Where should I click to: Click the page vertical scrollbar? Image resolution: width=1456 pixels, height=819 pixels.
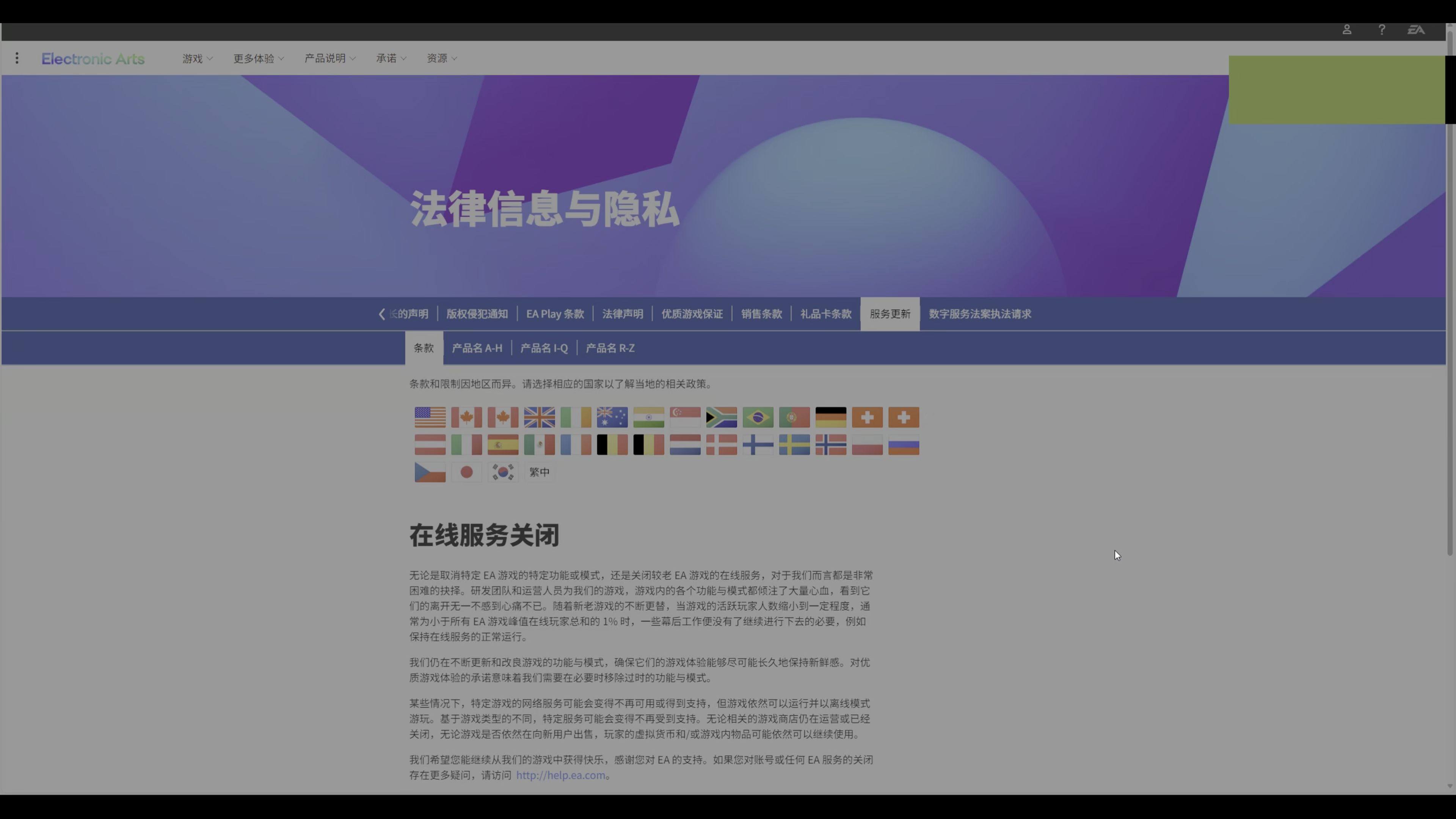pos(1449,294)
